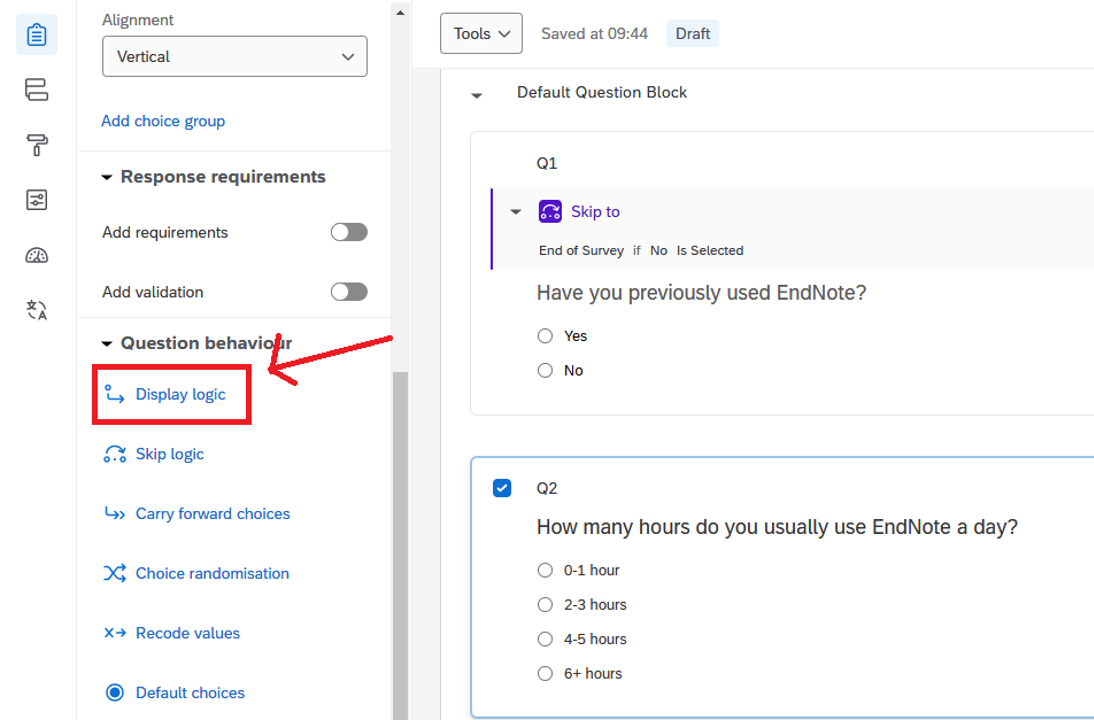Click Carry forward choices option
The image size is (1094, 720).
point(212,514)
